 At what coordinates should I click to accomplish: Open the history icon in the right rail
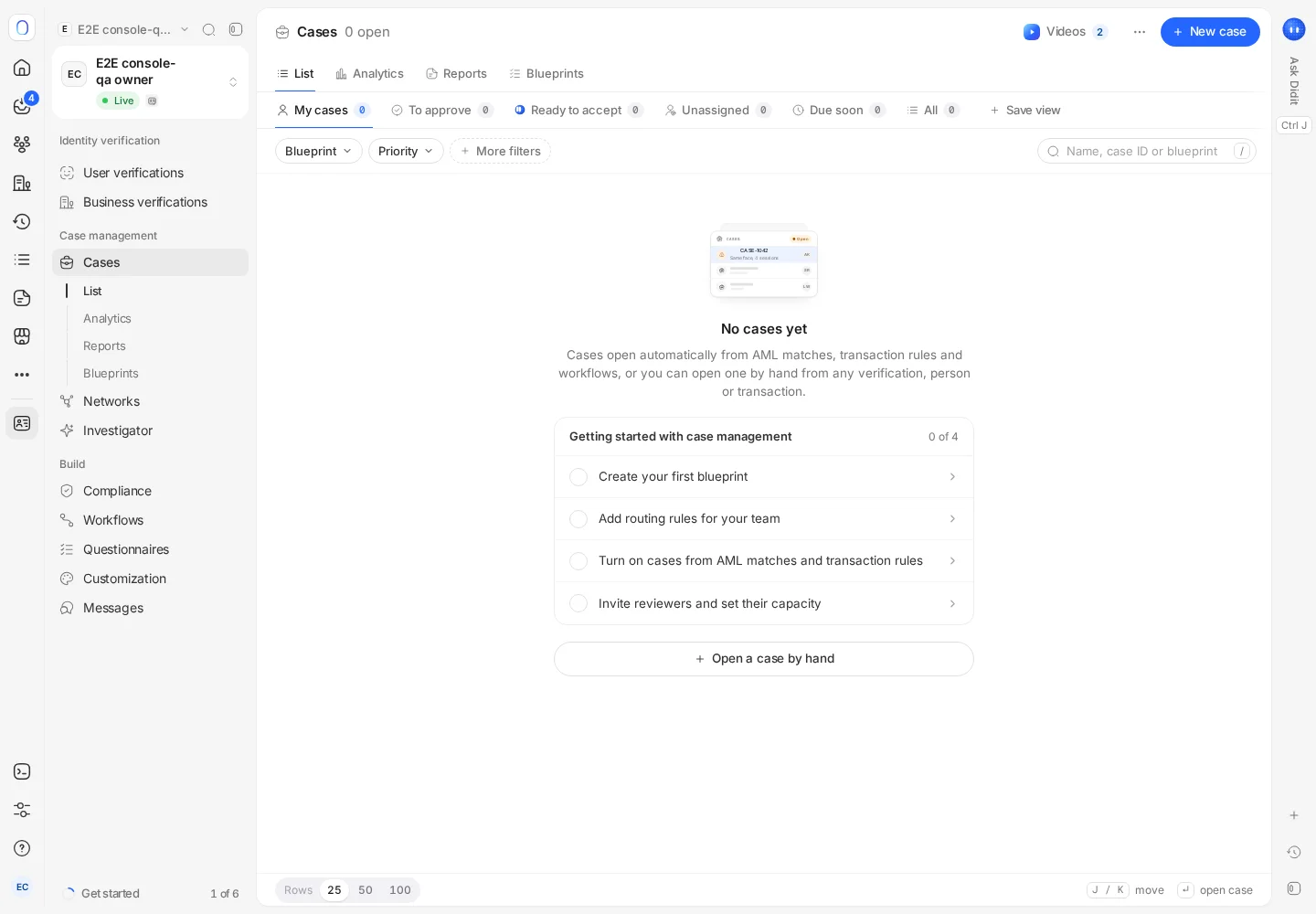[x=1294, y=852]
